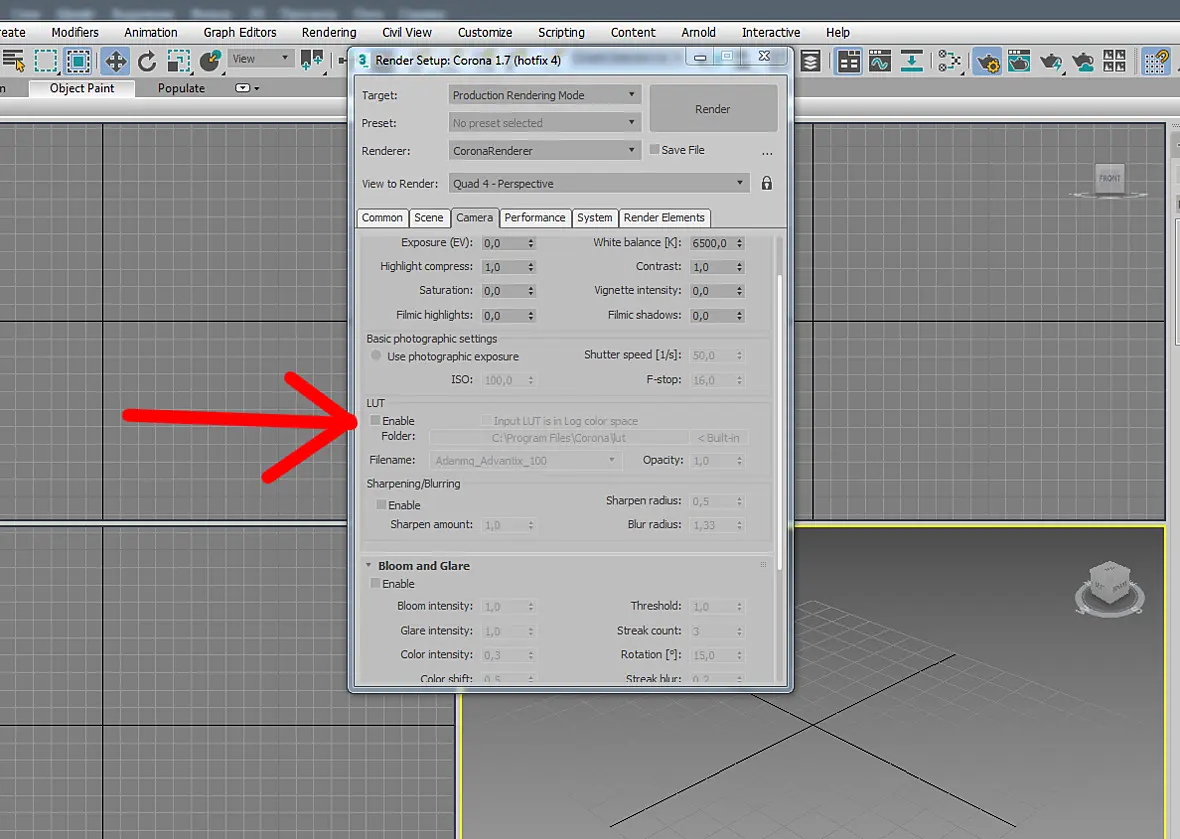Open the Layer Explorer toggle icon
Screen dimensions: 1180x839
pyautogui.click(x=810, y=61)
